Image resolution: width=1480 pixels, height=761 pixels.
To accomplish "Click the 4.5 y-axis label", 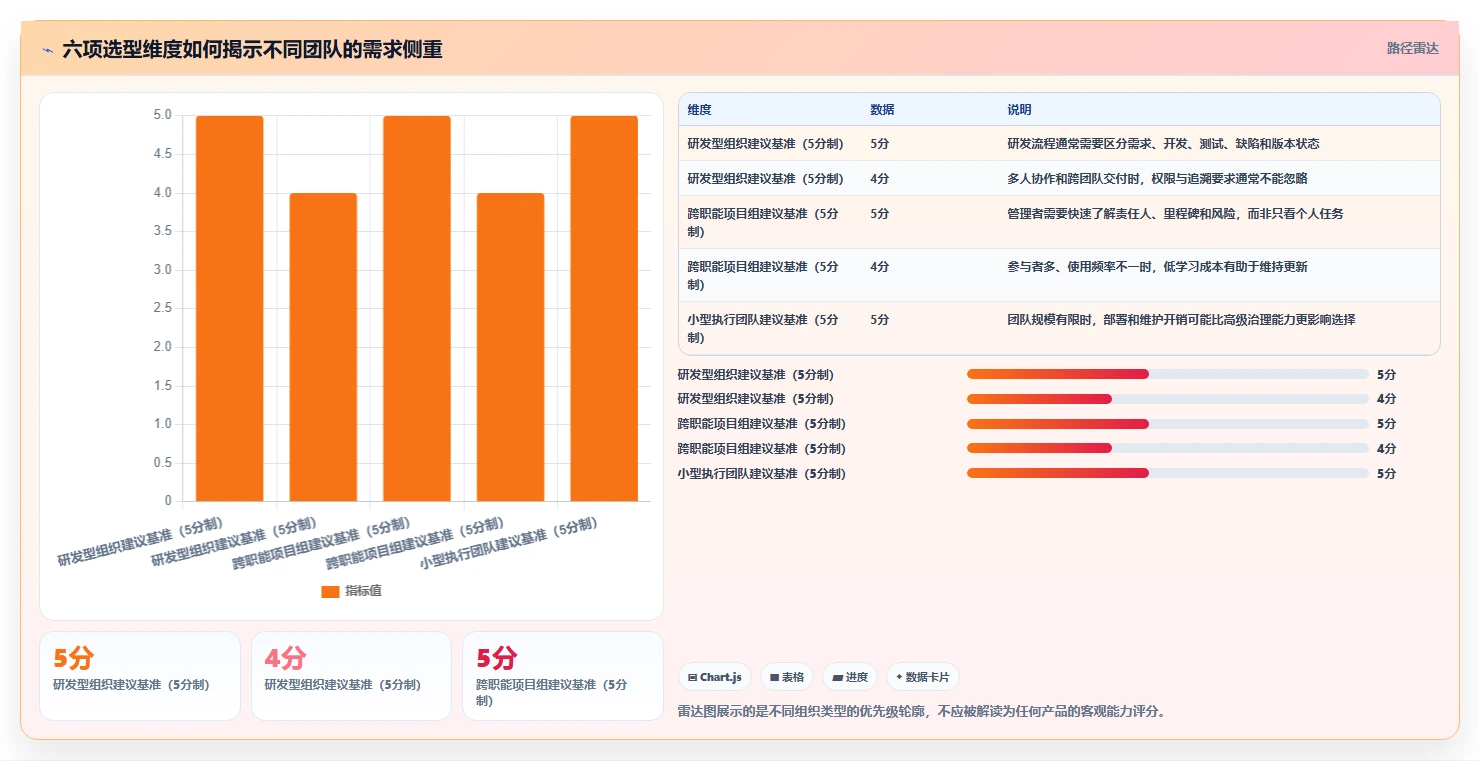I will (162, 154).
